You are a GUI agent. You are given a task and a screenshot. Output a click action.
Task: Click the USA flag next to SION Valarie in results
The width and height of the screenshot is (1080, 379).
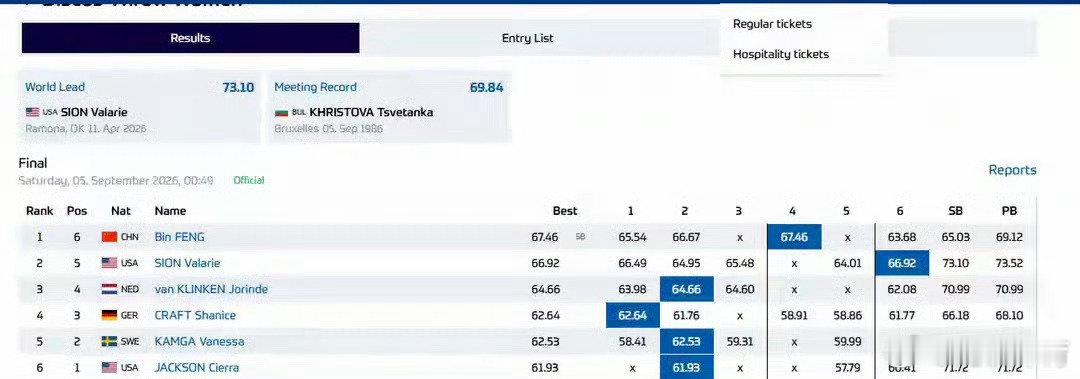pyautogui.click(x=109, y=263)
